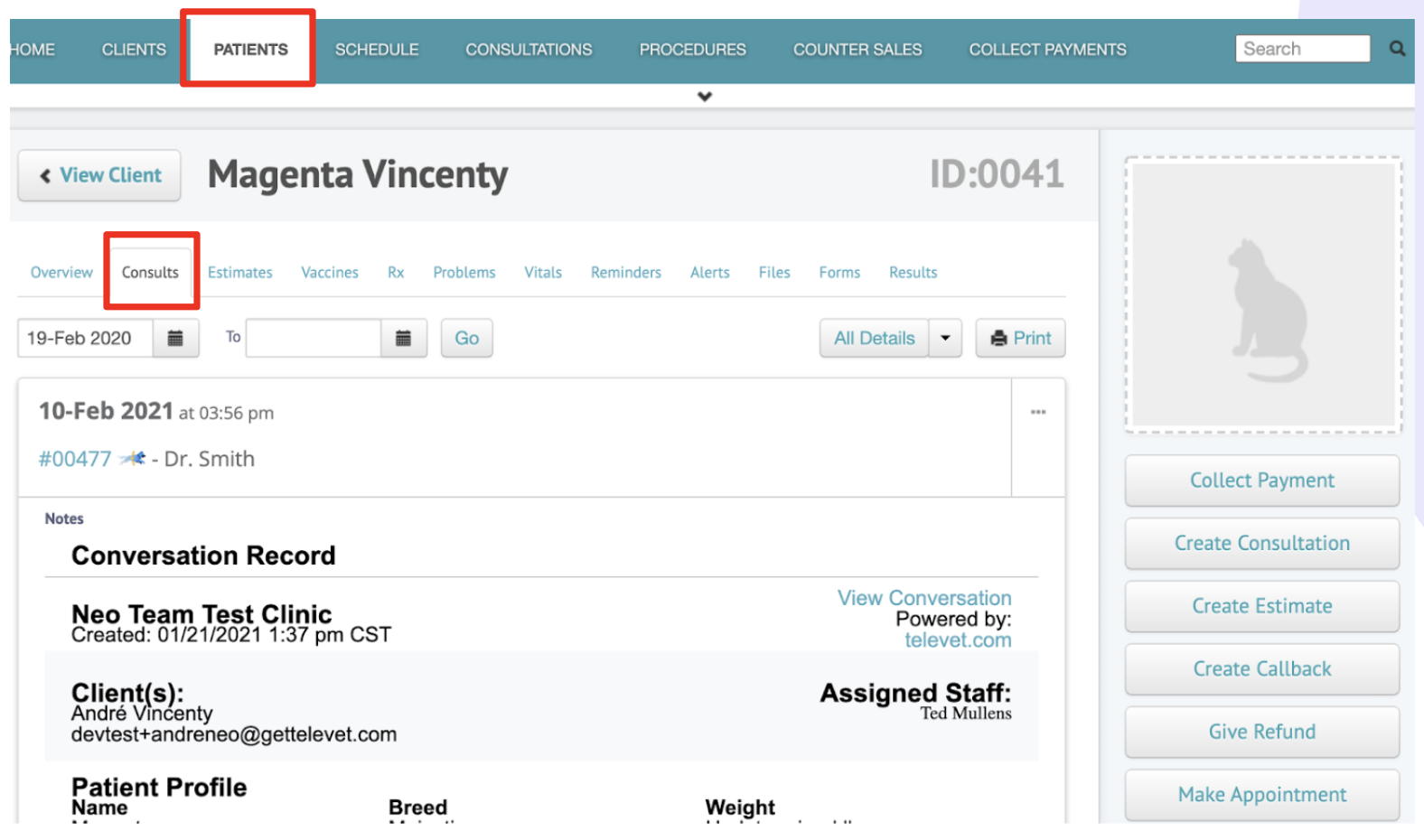Open the televet.com link
The height and width of the screenshot is (840, 1424).
tap(958, 639)
